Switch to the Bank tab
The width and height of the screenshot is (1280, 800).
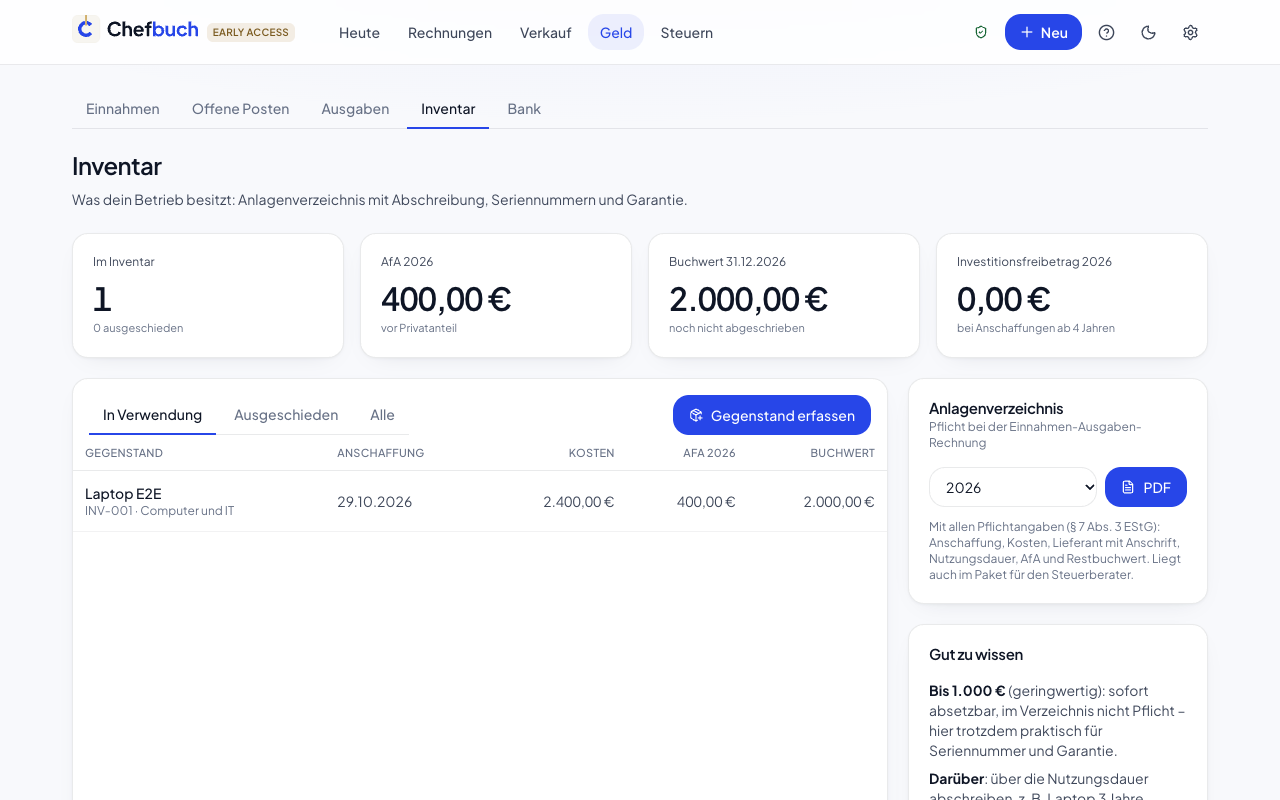tap(524, 109)
